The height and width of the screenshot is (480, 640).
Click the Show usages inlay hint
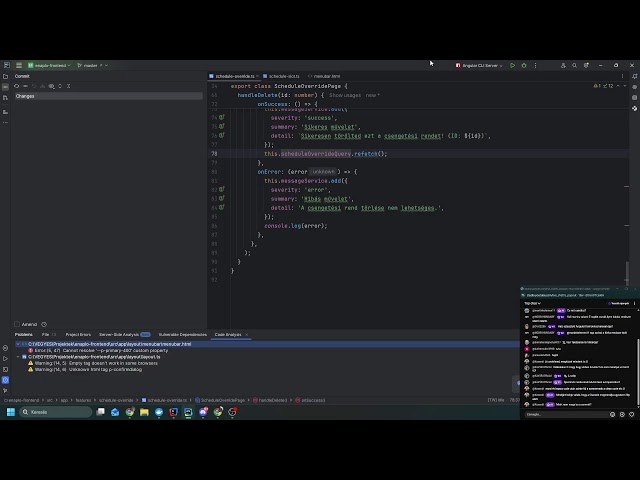pos(345,95)
